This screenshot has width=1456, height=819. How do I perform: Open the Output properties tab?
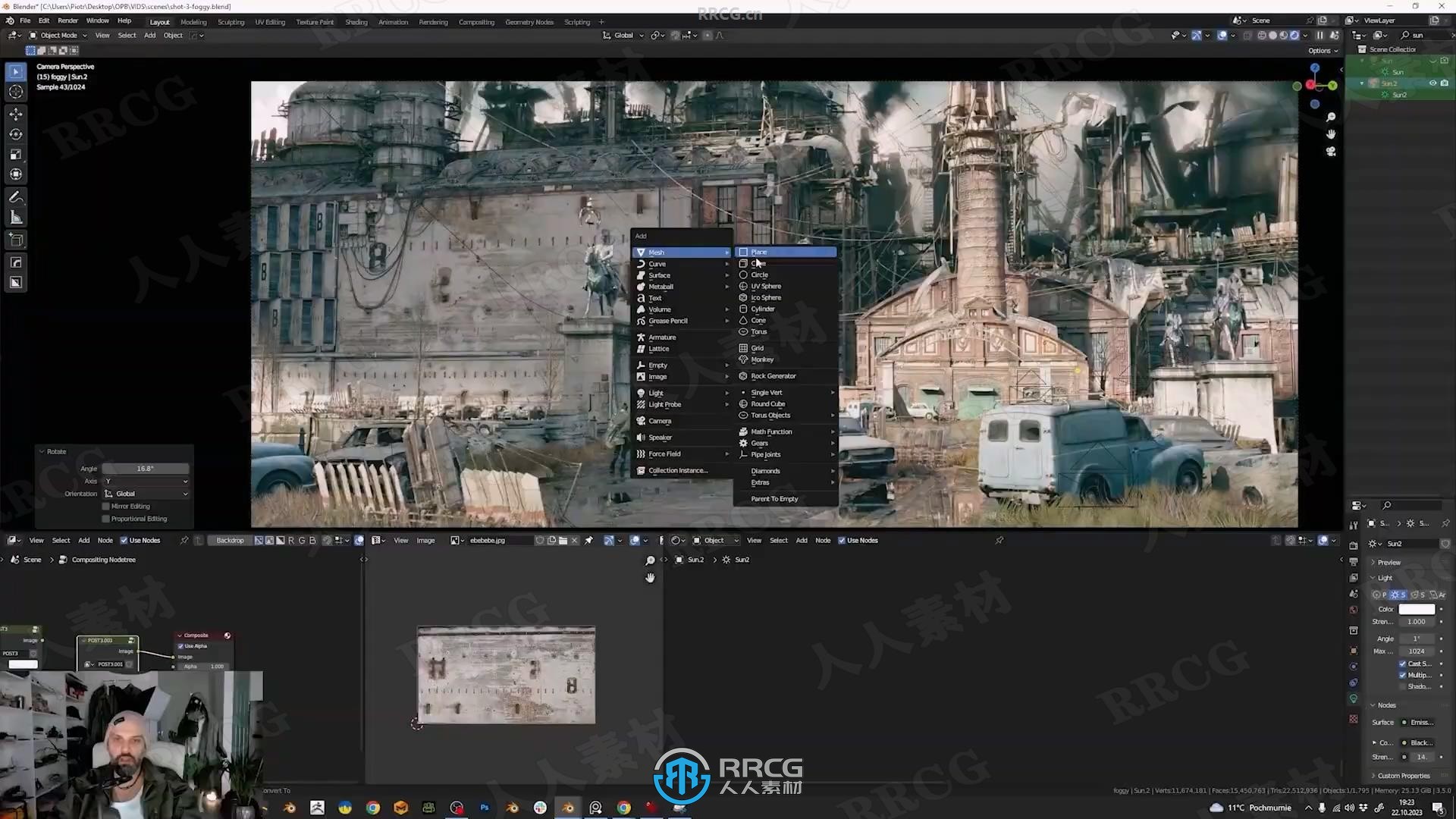pyautogui.click(x=1354, y=562)
